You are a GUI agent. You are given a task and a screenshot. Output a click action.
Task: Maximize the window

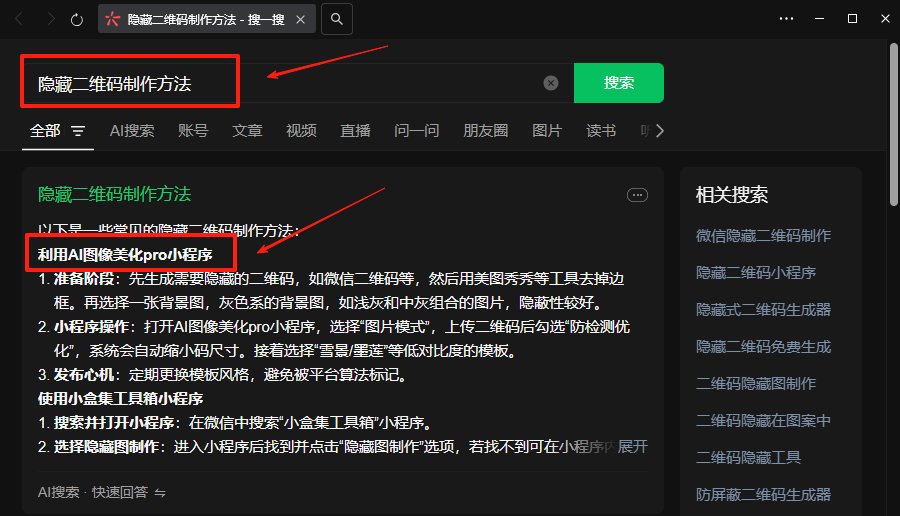click(852, 19)
